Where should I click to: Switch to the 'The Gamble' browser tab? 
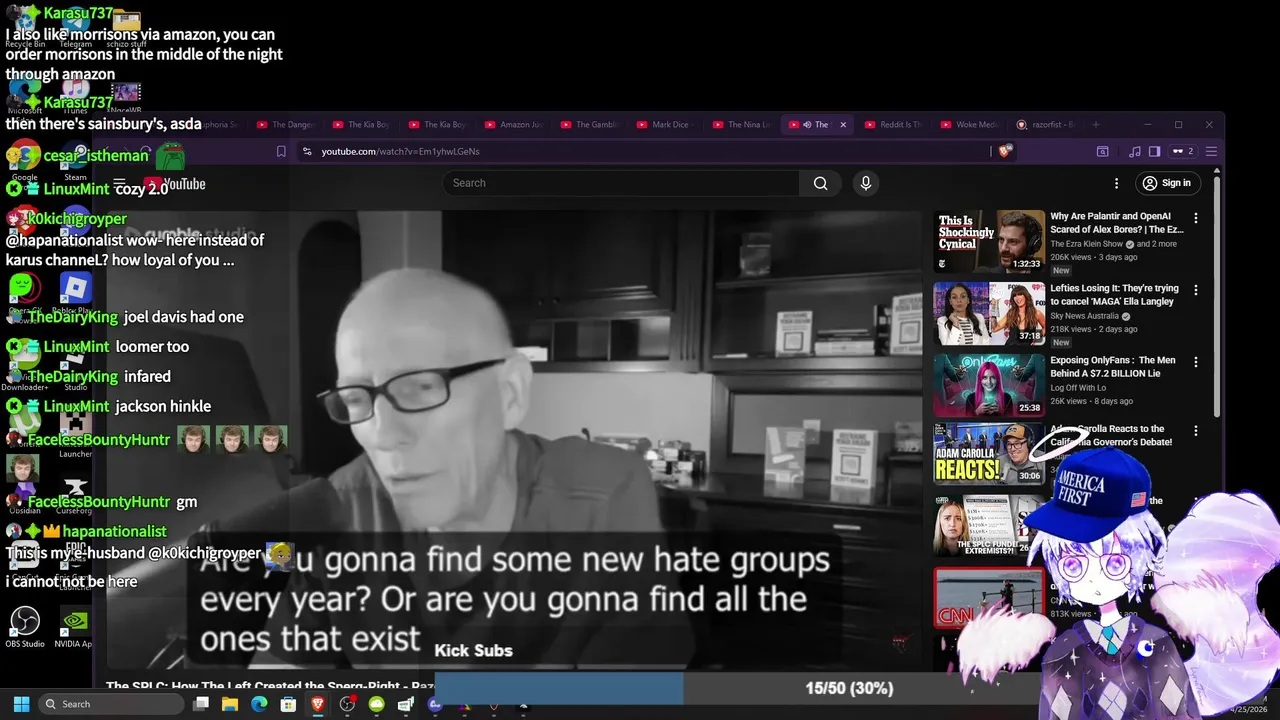click(x=590, y=125)
